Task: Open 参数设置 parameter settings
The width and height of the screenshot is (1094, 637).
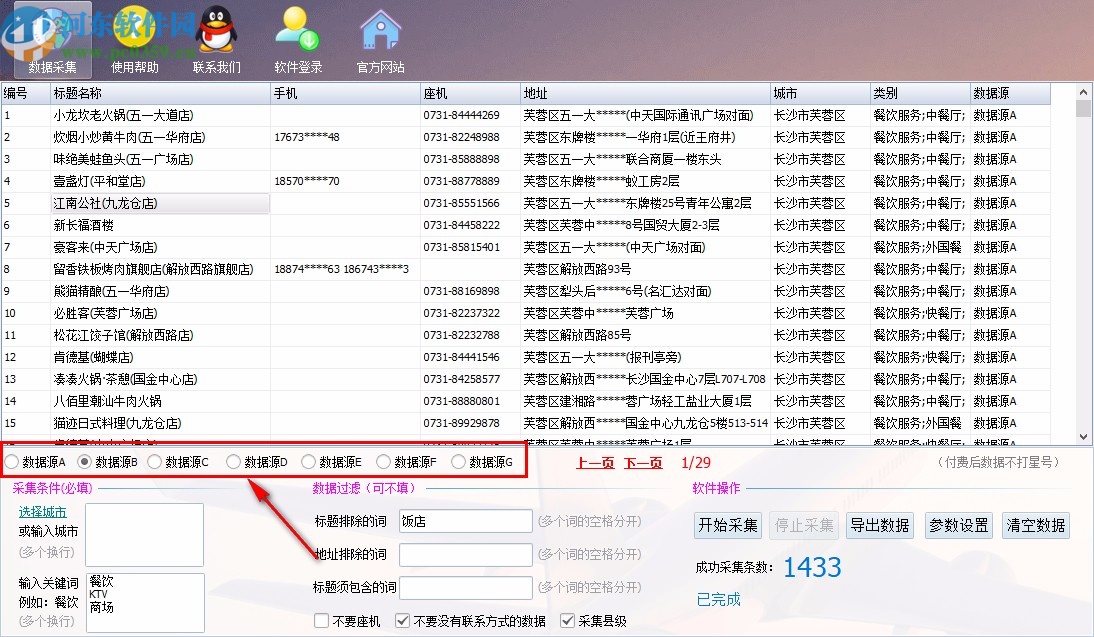Action: (x=957, y=524)
